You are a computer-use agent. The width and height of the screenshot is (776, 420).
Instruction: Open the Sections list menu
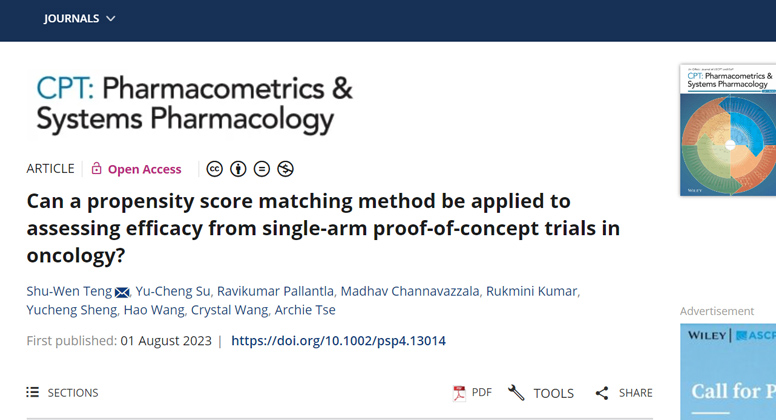(63, 393)
